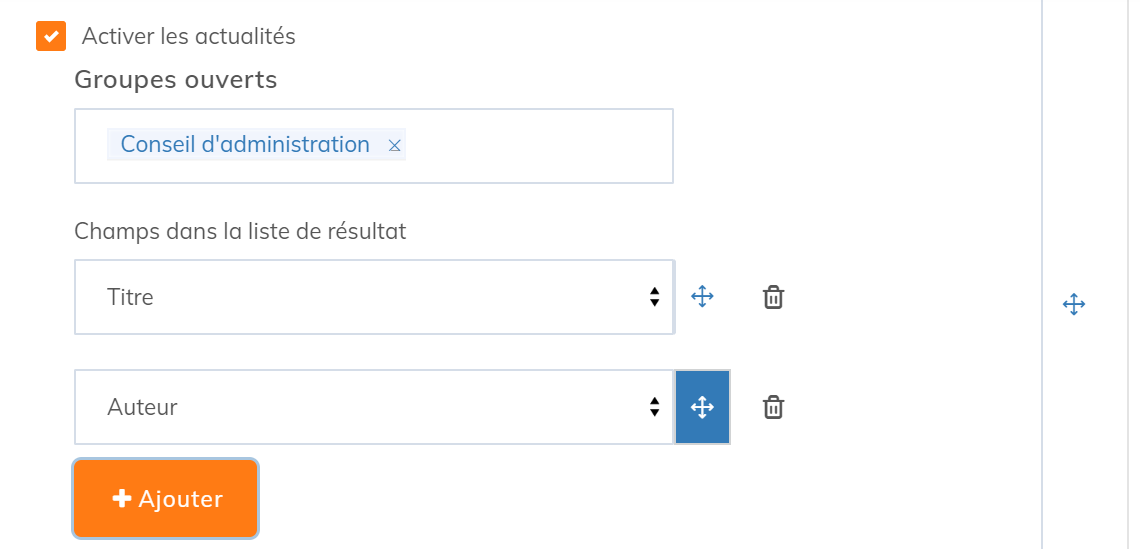Open the Titre field dropdown

tap(374, 297)
